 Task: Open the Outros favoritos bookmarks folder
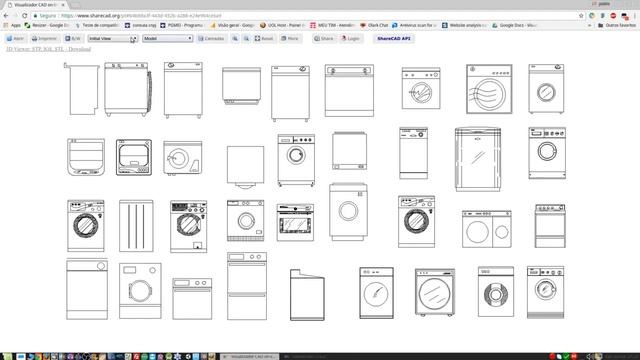617,25
